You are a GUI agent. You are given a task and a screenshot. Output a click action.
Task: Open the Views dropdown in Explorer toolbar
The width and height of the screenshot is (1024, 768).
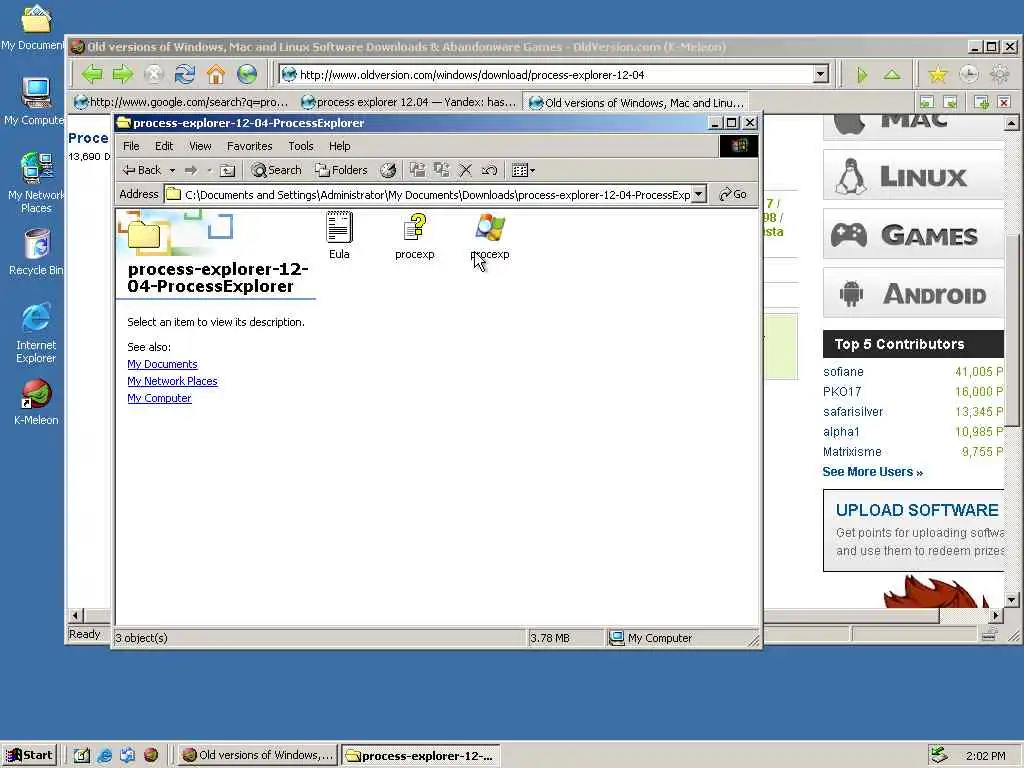524,170
